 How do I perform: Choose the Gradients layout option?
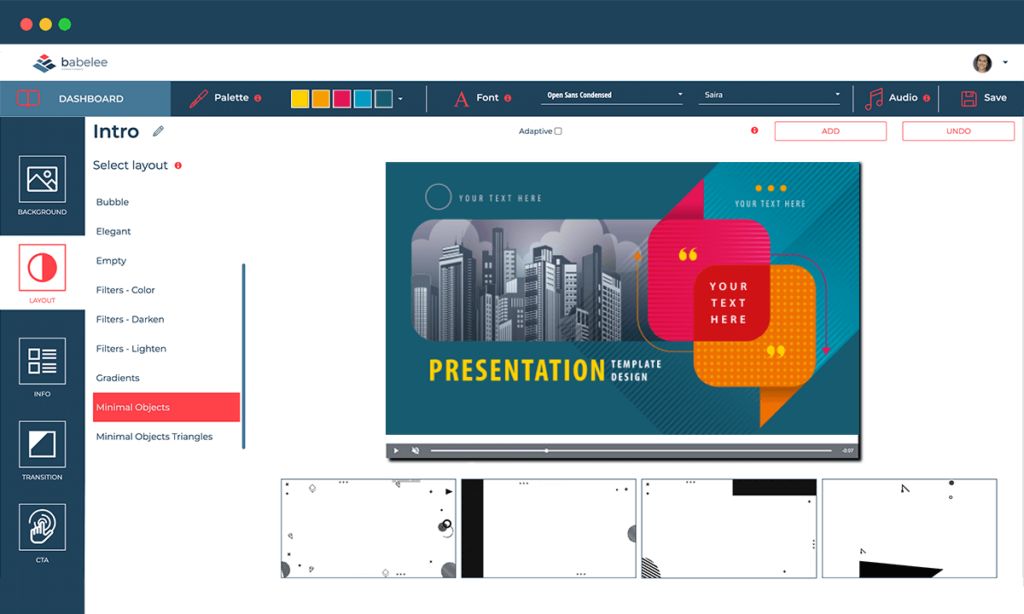118,378
